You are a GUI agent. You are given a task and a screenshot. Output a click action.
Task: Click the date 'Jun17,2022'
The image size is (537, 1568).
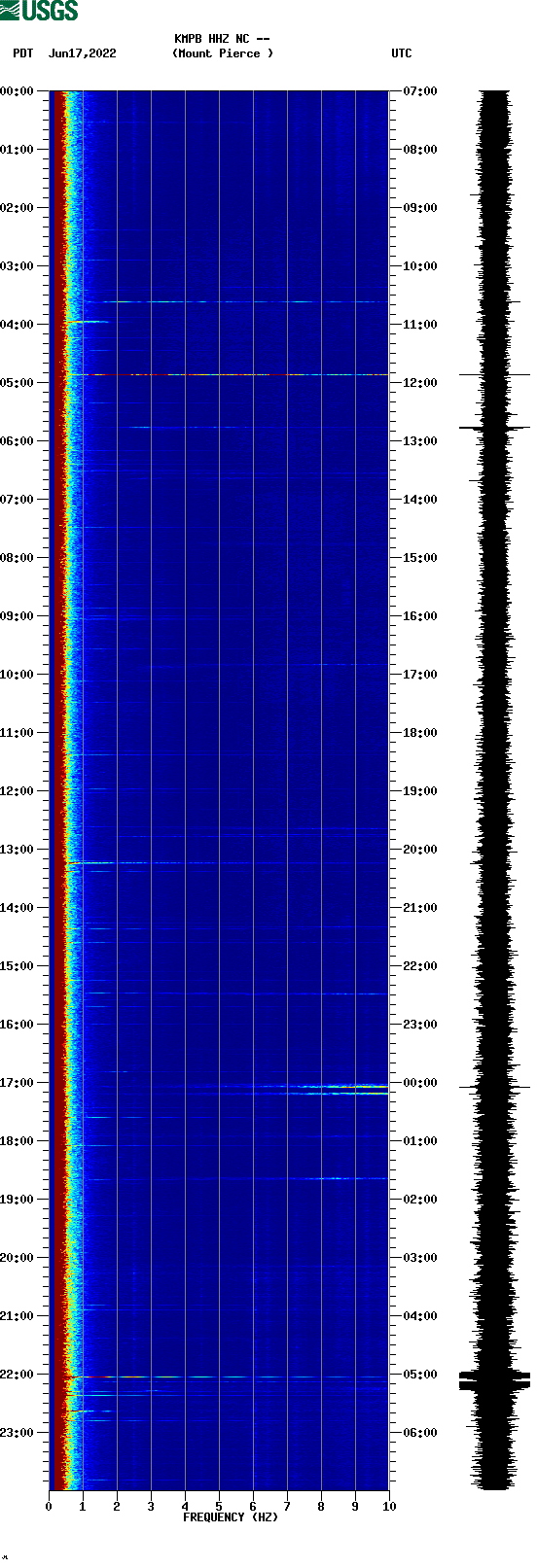pos(82,53)
